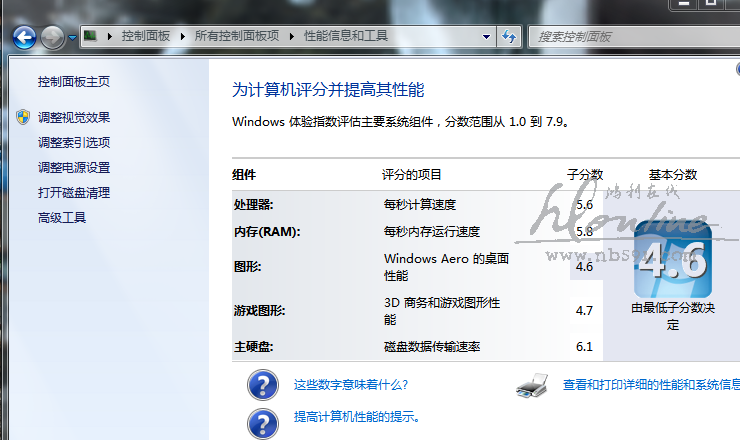Click the shield icon beside 调整视觉效果
The height and width of the screenshot is (440, 740).
pyautogui.click(x=23, y=117)
